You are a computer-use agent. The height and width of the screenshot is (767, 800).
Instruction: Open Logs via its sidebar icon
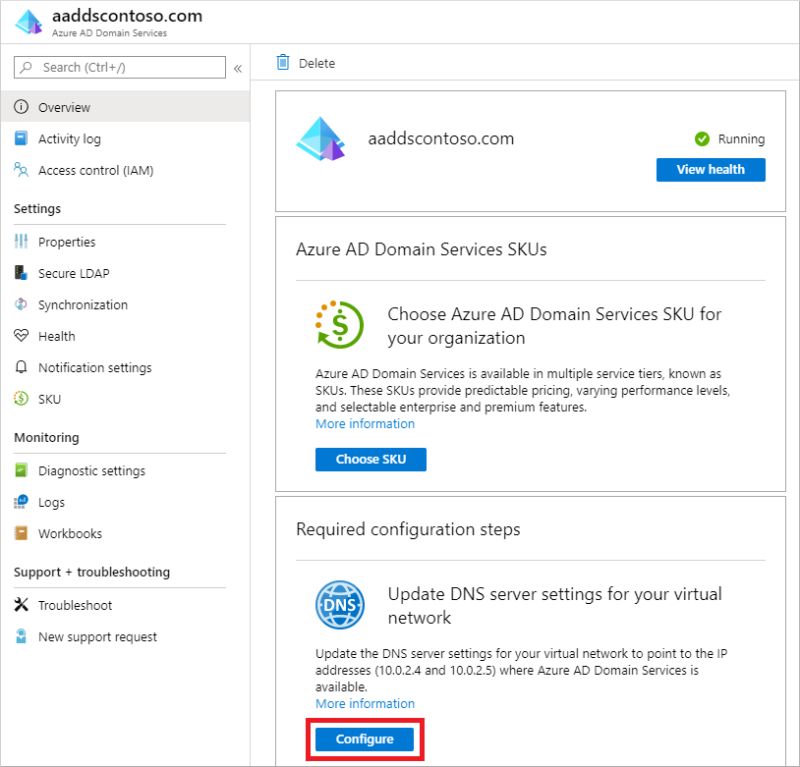tap(20, 502)
